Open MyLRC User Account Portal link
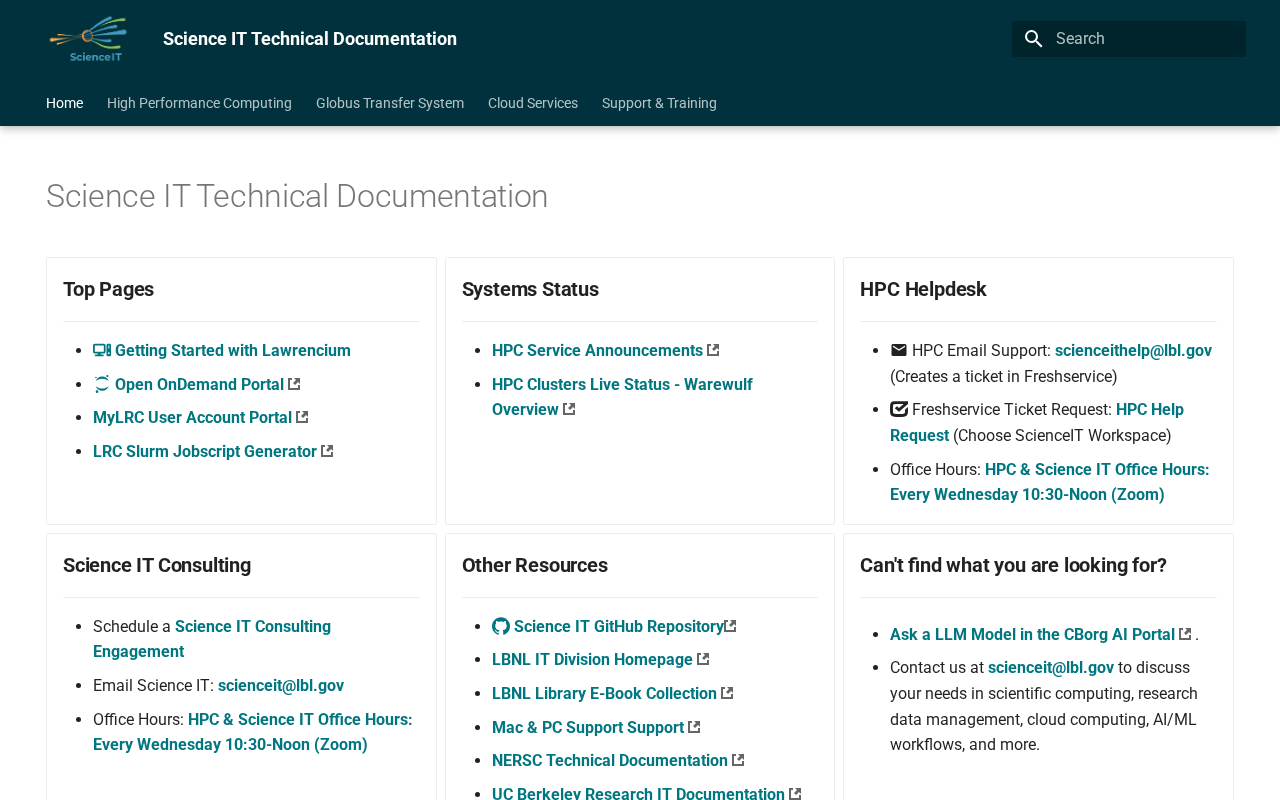The width and height of the screenshot is (1280, 800). [192, 418]
